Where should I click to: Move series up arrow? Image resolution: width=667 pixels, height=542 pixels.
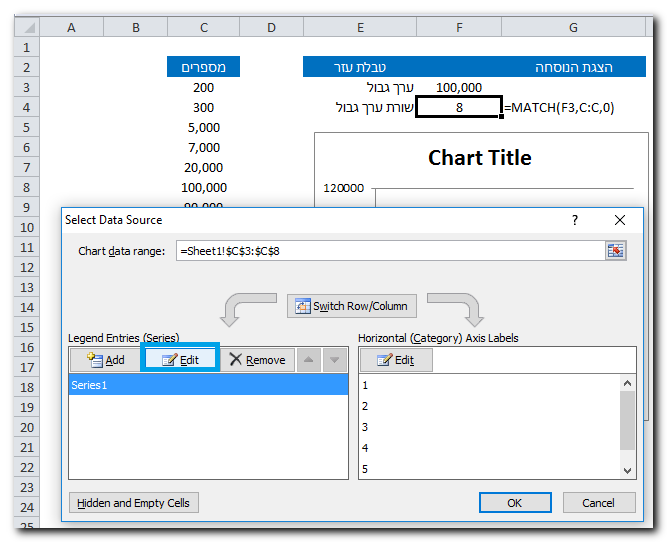(x=310, y=360)
